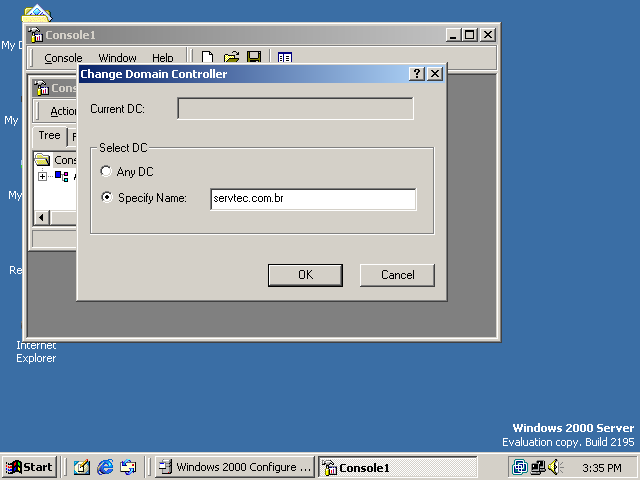Launch Internet Explorer from quick launch
The image size is (640, 480).
coord(105,467)
